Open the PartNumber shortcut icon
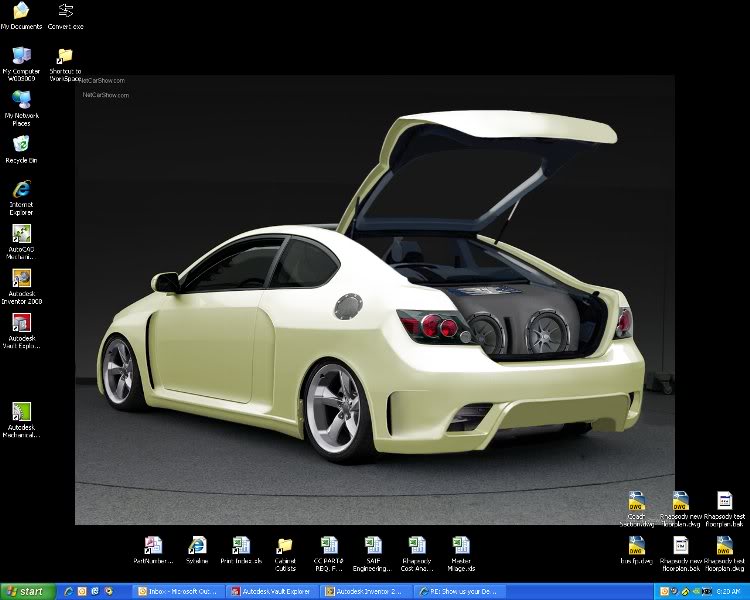Screen dimensions: 750x600 tap(153, 550)
